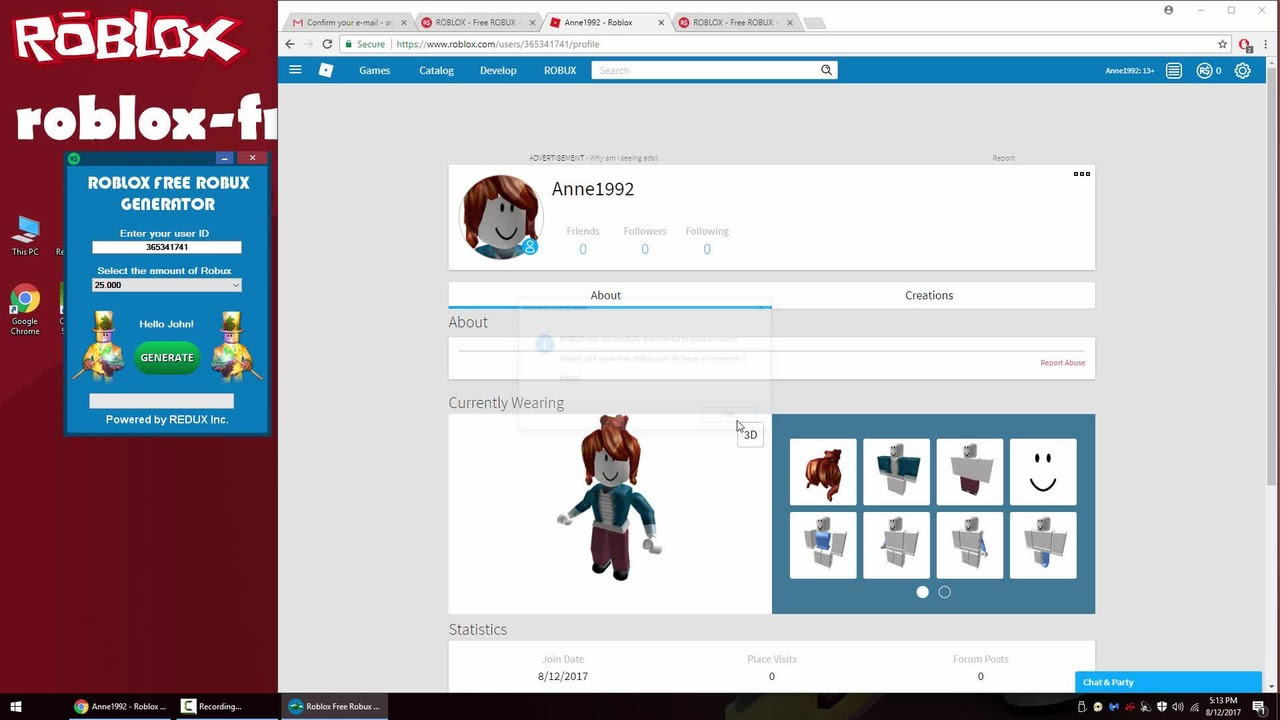Click the Roblox logo home icon
The image size is (1280, 720).
pyautogui.click(x=325, y=70)
